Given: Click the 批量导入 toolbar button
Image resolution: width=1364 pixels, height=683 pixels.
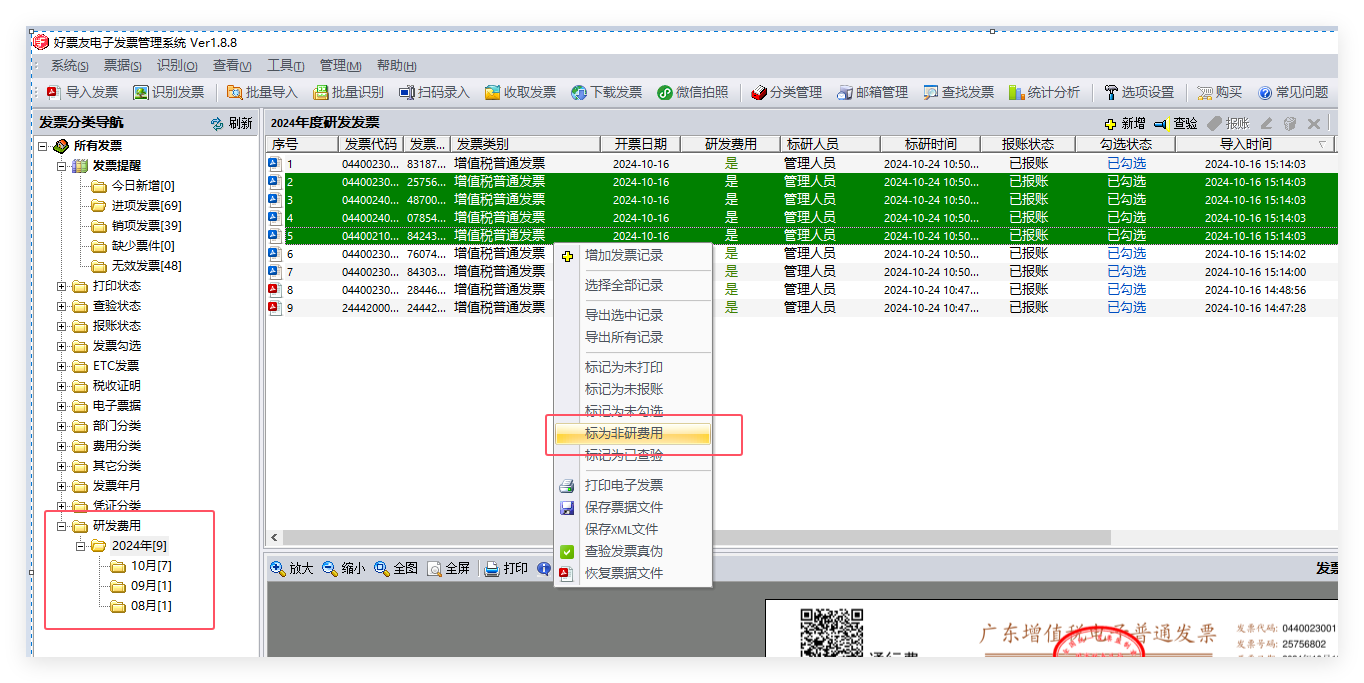Looking at the screenshot, I should tap(262, 92).
